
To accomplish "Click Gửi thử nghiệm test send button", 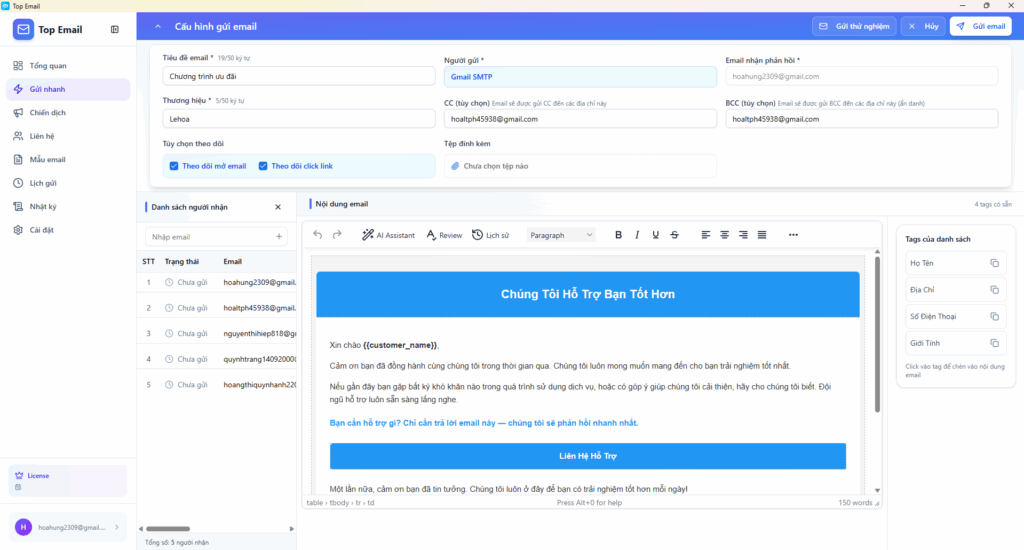I will (x=854, y=26).
